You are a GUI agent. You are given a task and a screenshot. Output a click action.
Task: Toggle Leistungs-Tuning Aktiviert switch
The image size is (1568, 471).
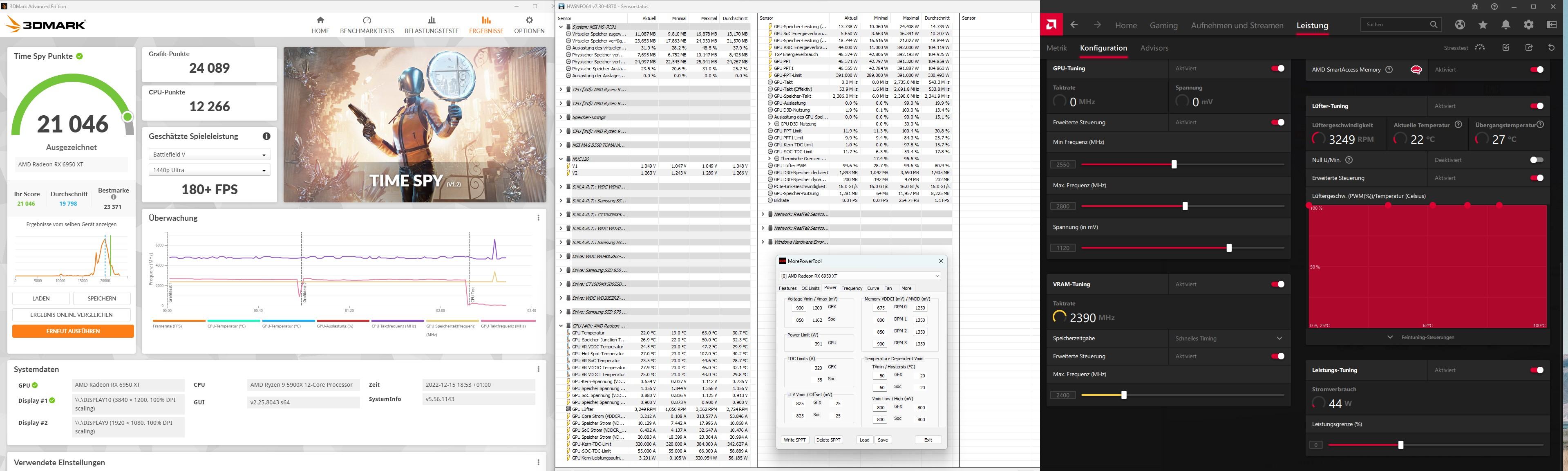coord(1537,370)
